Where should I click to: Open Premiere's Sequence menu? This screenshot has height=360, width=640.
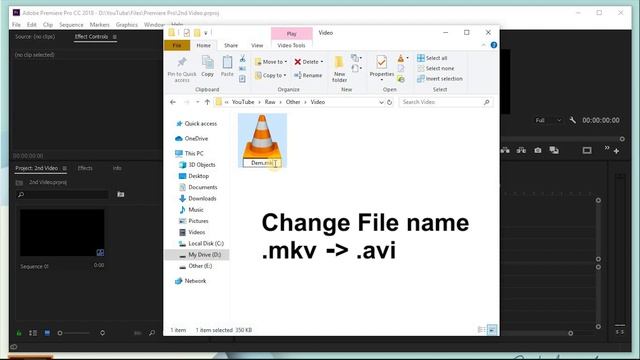tap(71, 25)
